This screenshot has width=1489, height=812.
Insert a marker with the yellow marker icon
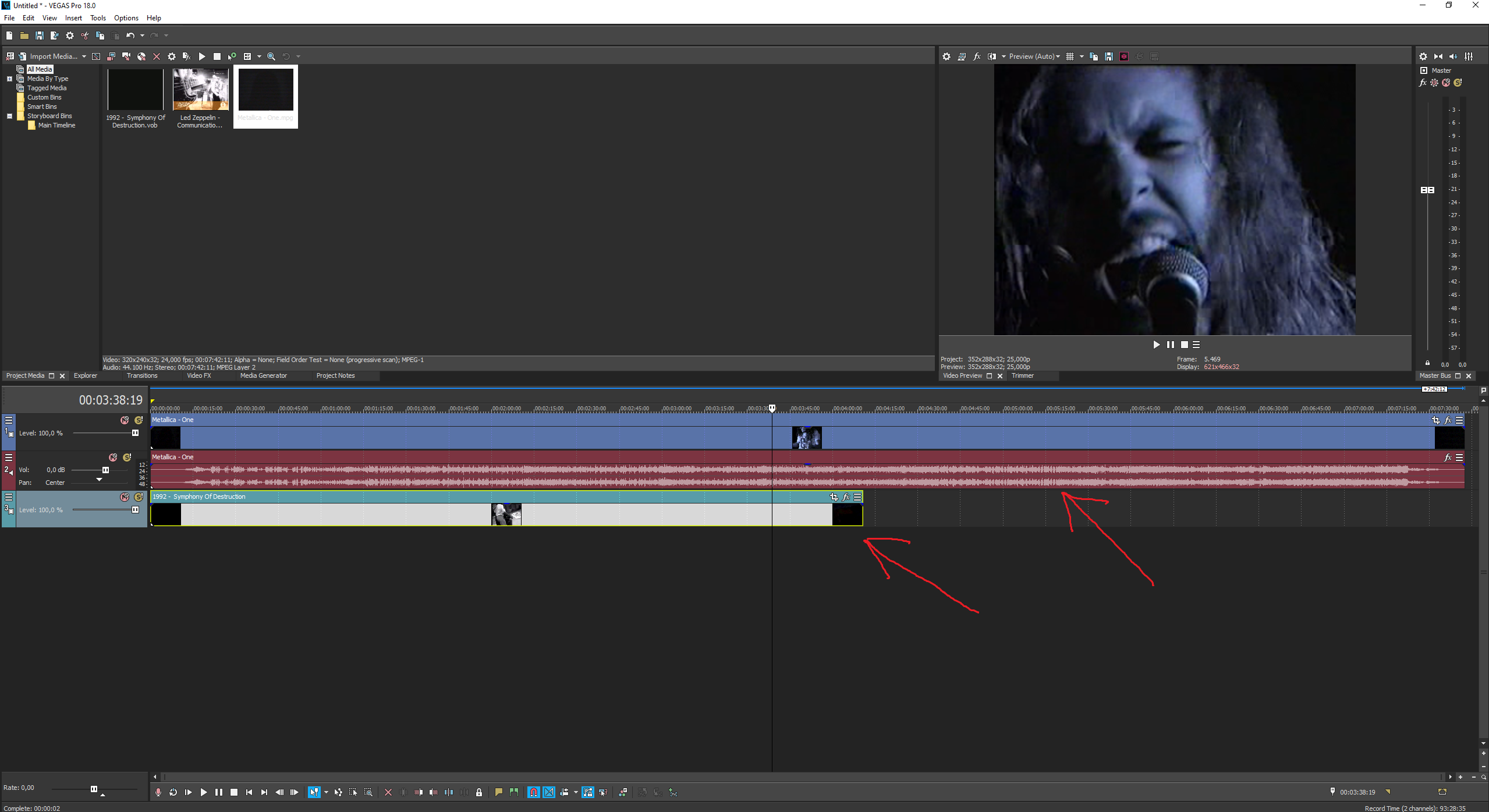coord(499,792)
